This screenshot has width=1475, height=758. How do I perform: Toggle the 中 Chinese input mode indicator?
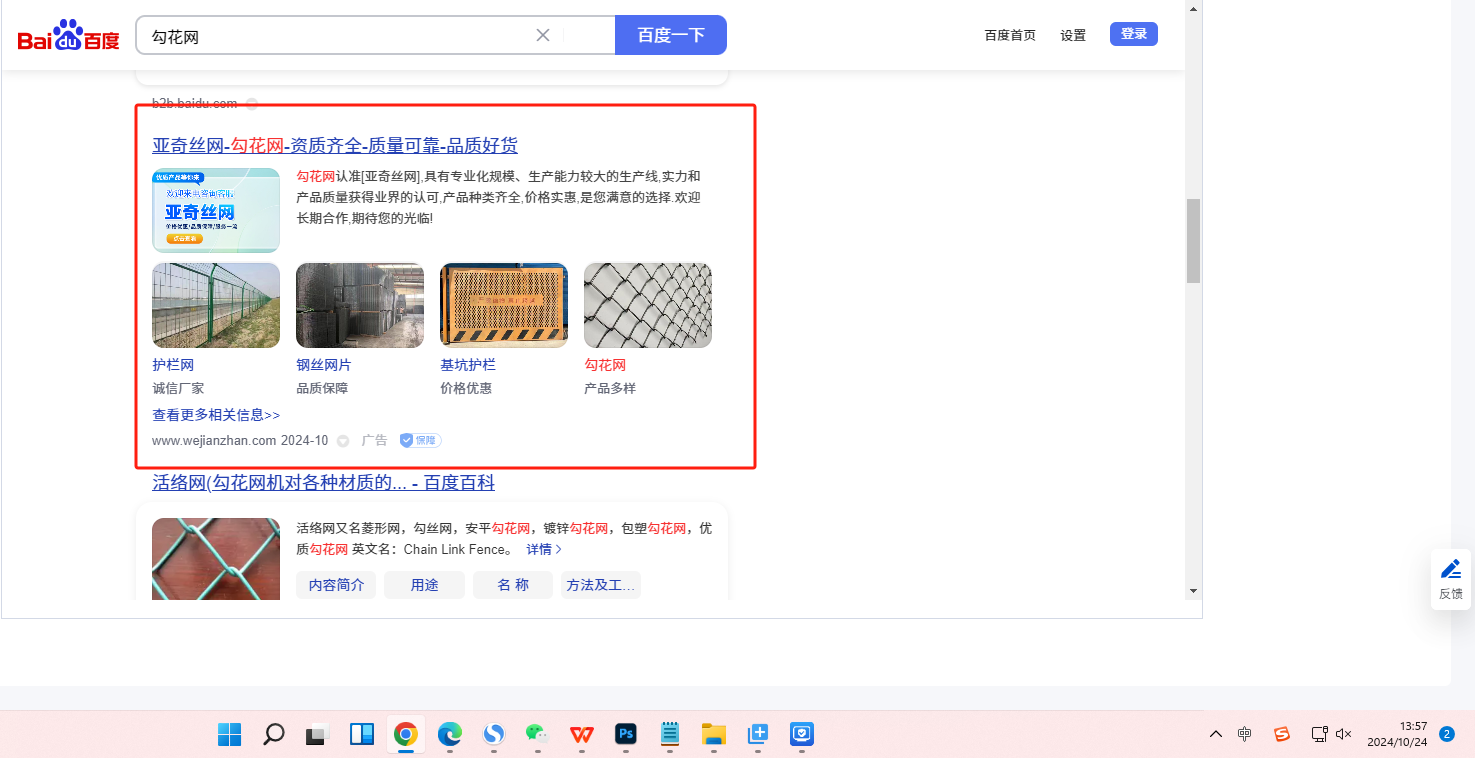point(1244,734)
